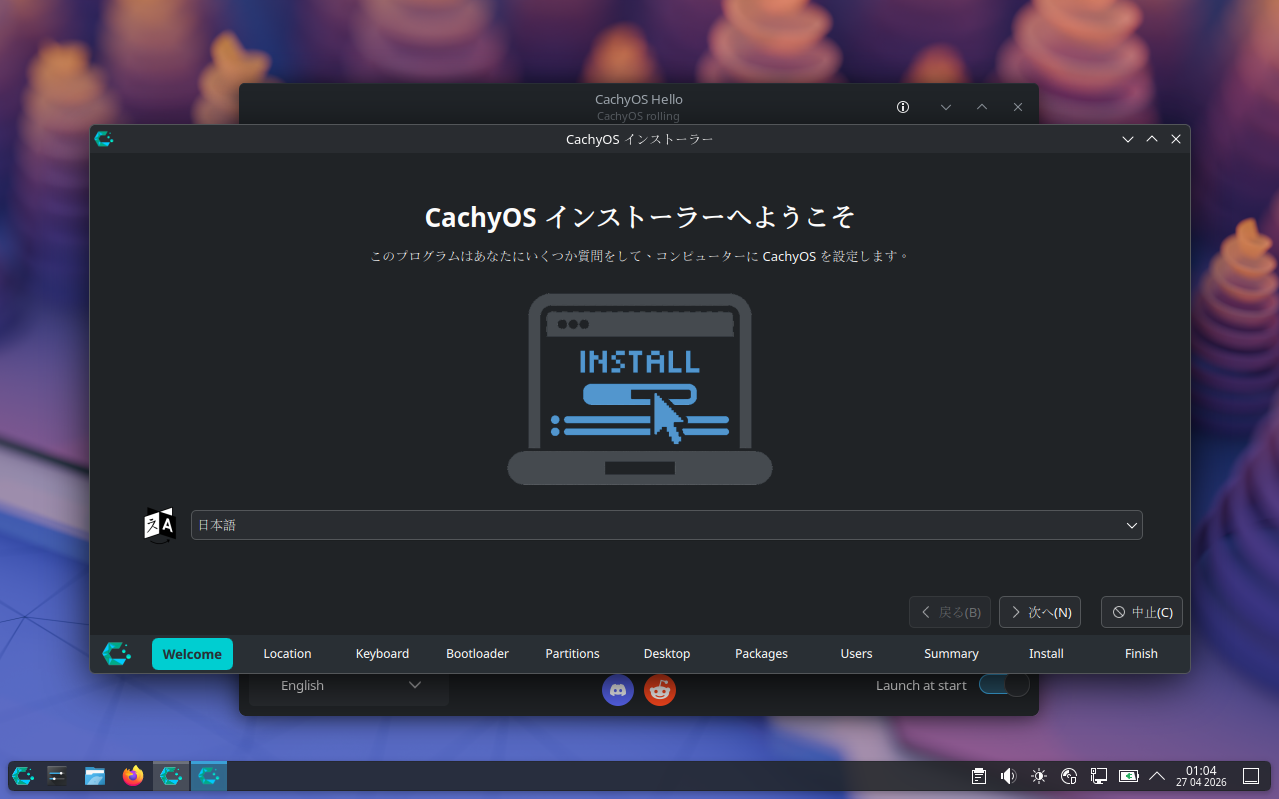Select the Packages step

tap(761, 654)
